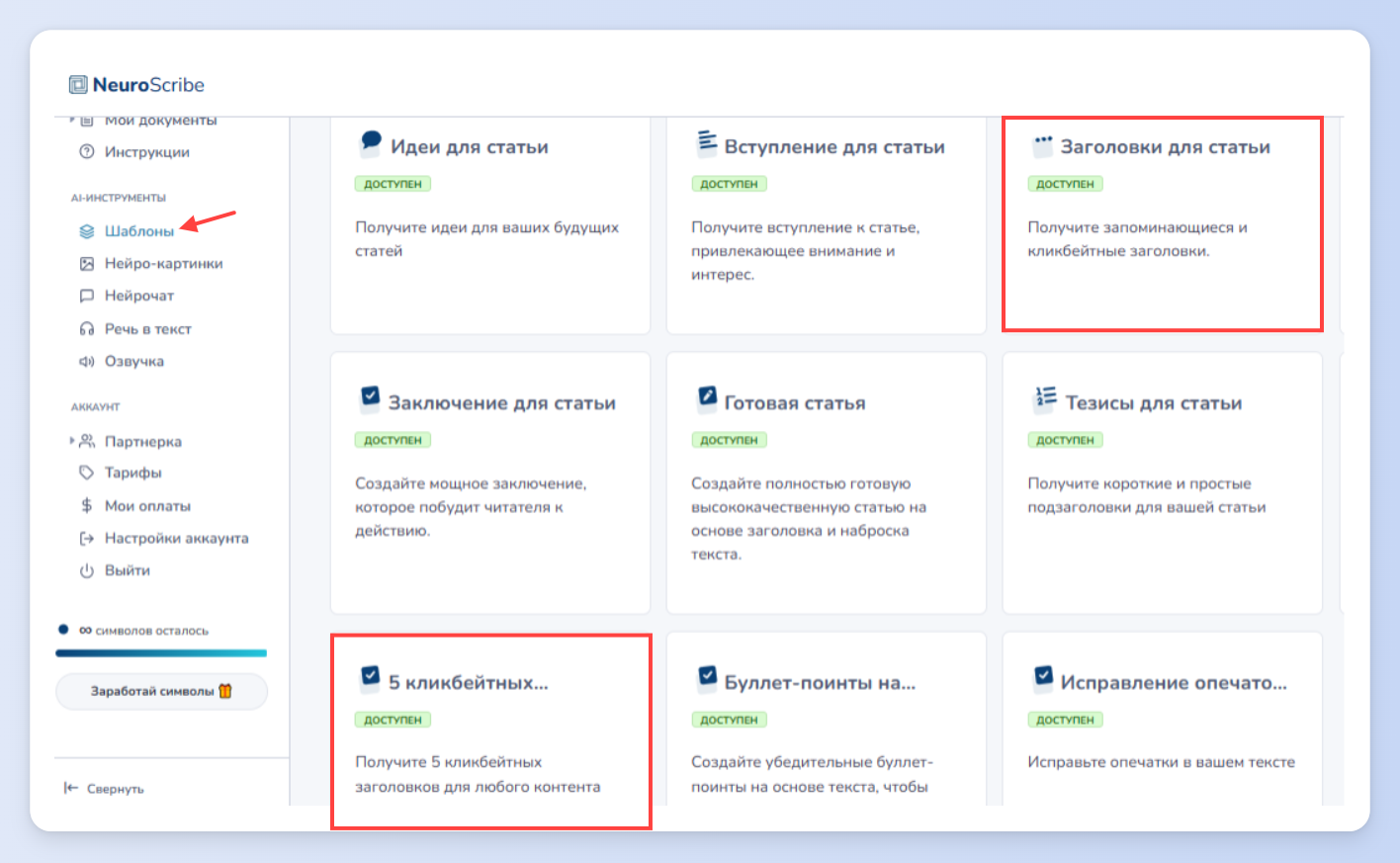Click description text 'Получите идеи для ваших будущих статей'

[487, 239]
